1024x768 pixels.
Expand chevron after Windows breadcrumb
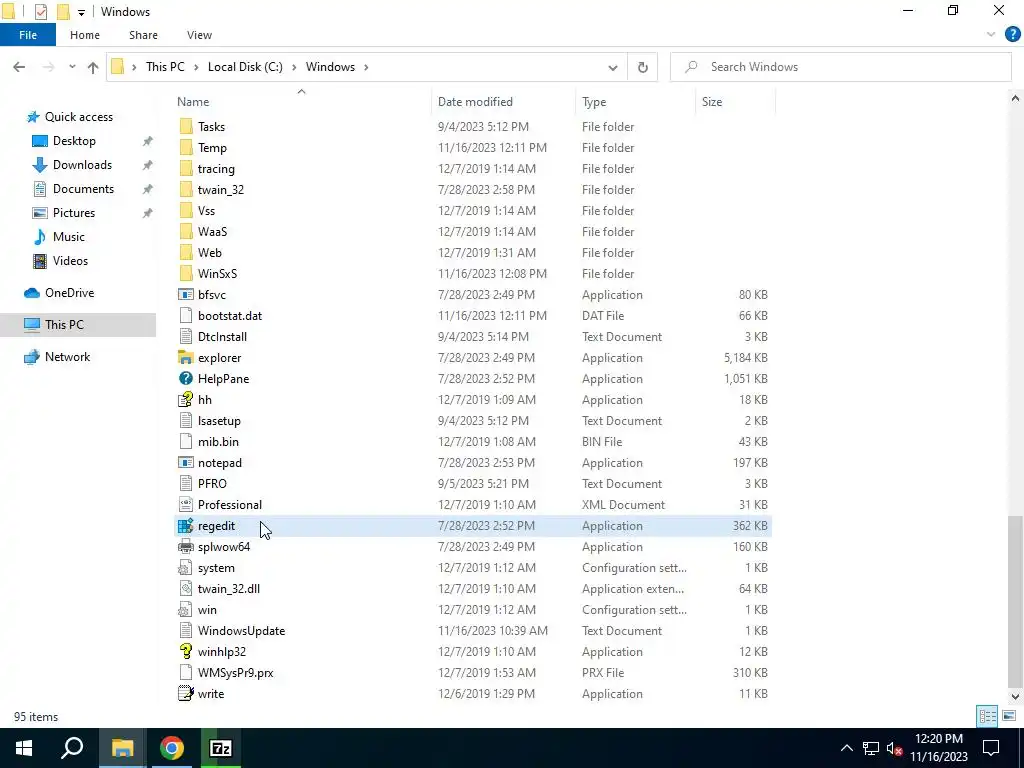[366, 67]
